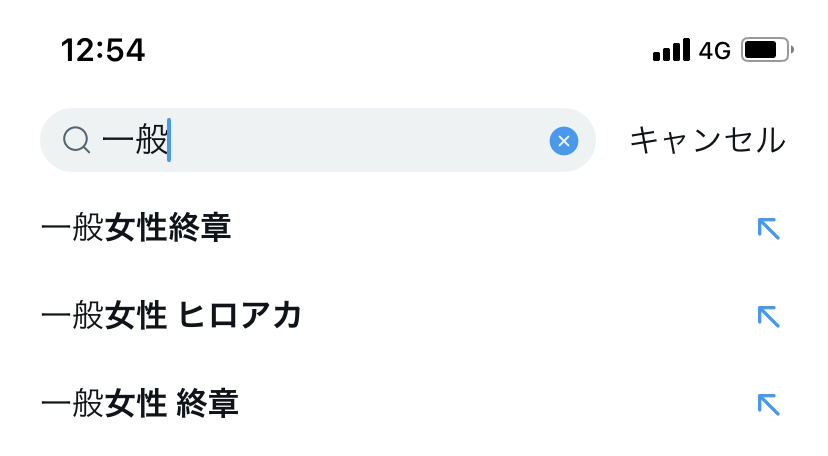
Task: Tap the bold 終章 in the third suggestion
Action: 208,405
